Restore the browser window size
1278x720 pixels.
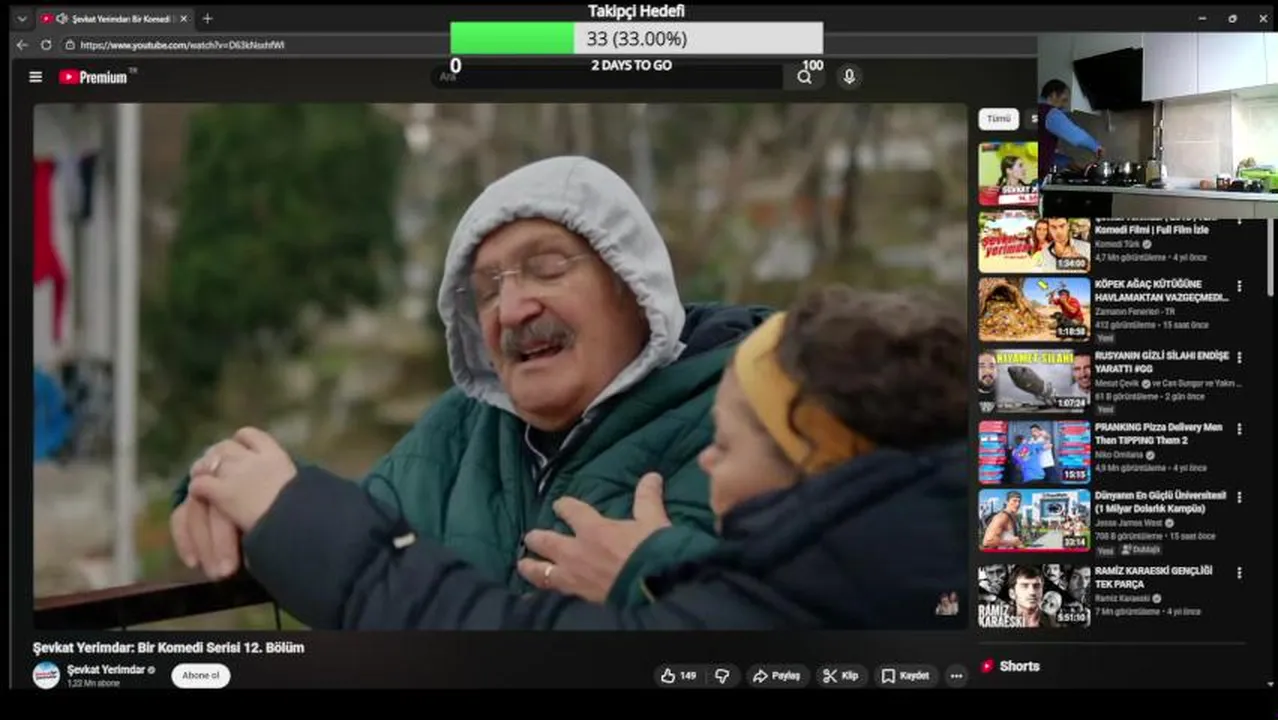point(1232,18)
